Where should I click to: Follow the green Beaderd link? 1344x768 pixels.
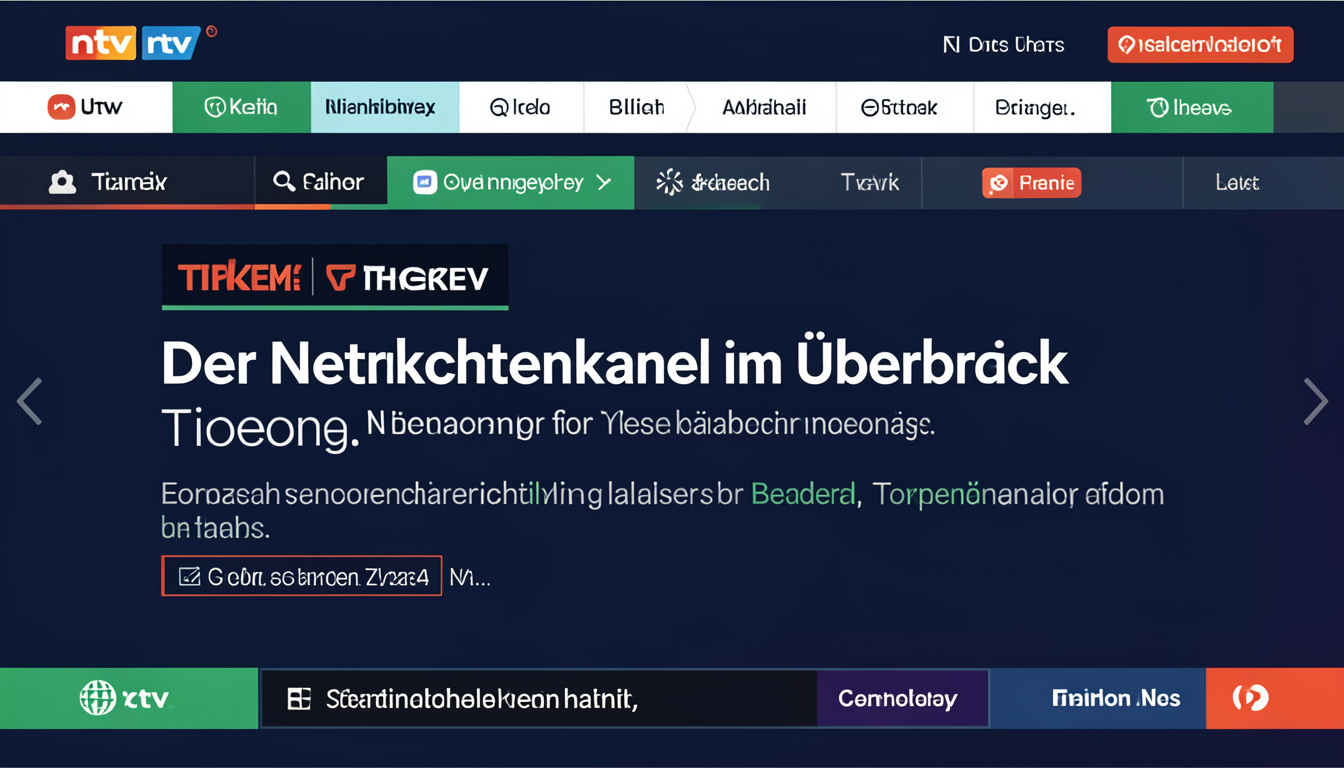click(803, 494)
